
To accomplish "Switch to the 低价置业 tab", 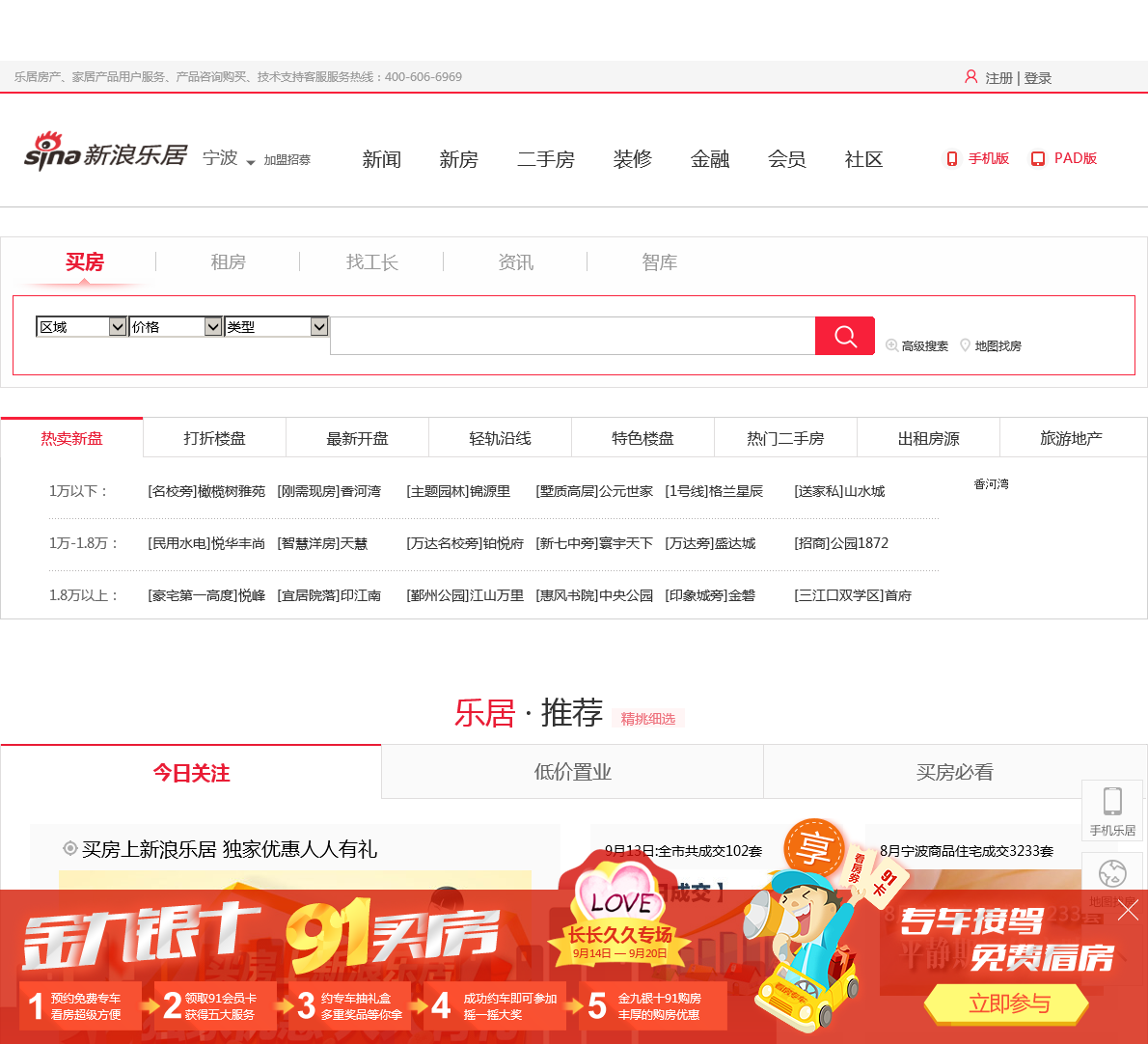I will tap(572, 772).
